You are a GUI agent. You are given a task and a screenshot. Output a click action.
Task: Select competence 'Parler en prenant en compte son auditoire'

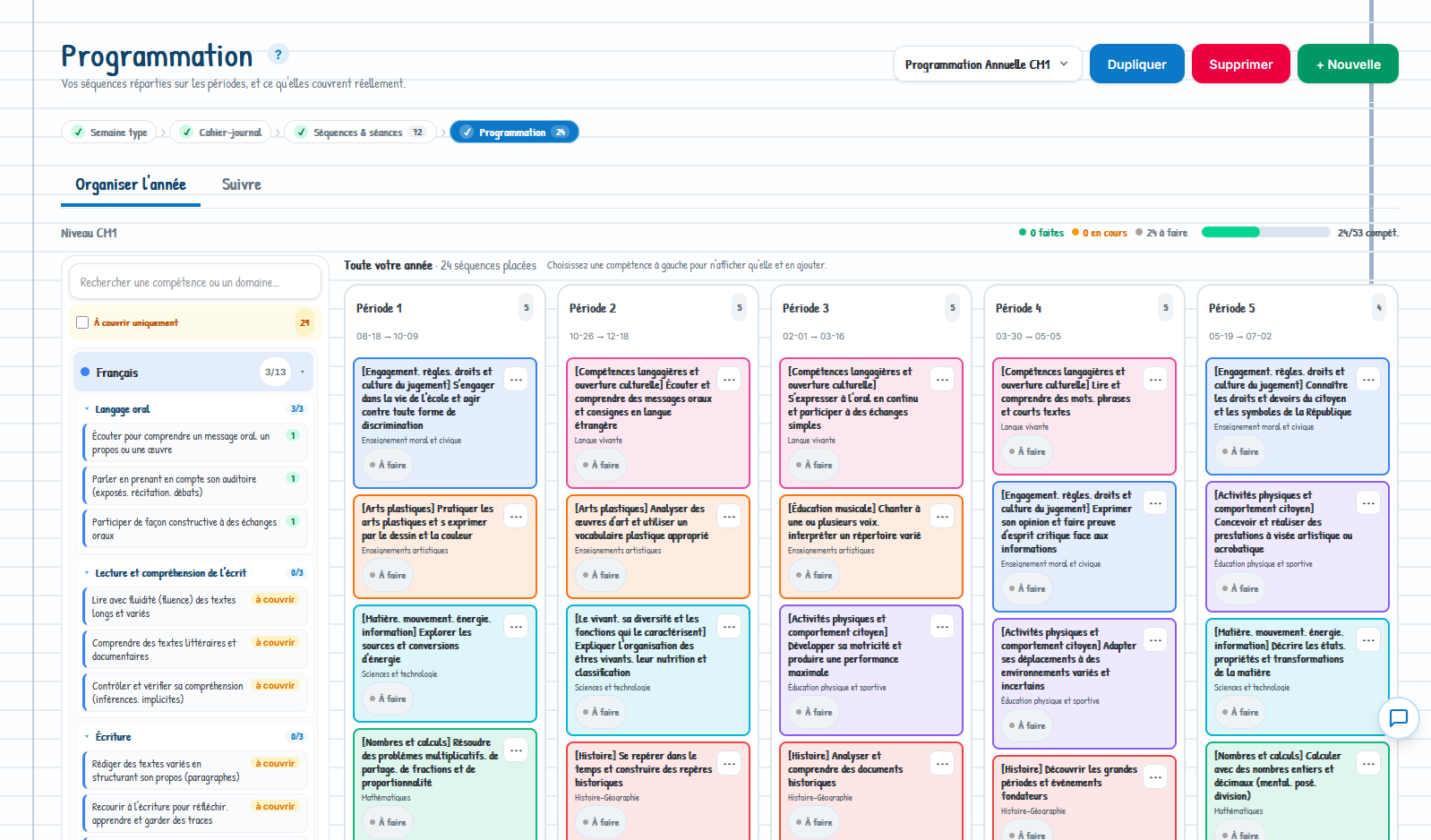tap(194, 486)
